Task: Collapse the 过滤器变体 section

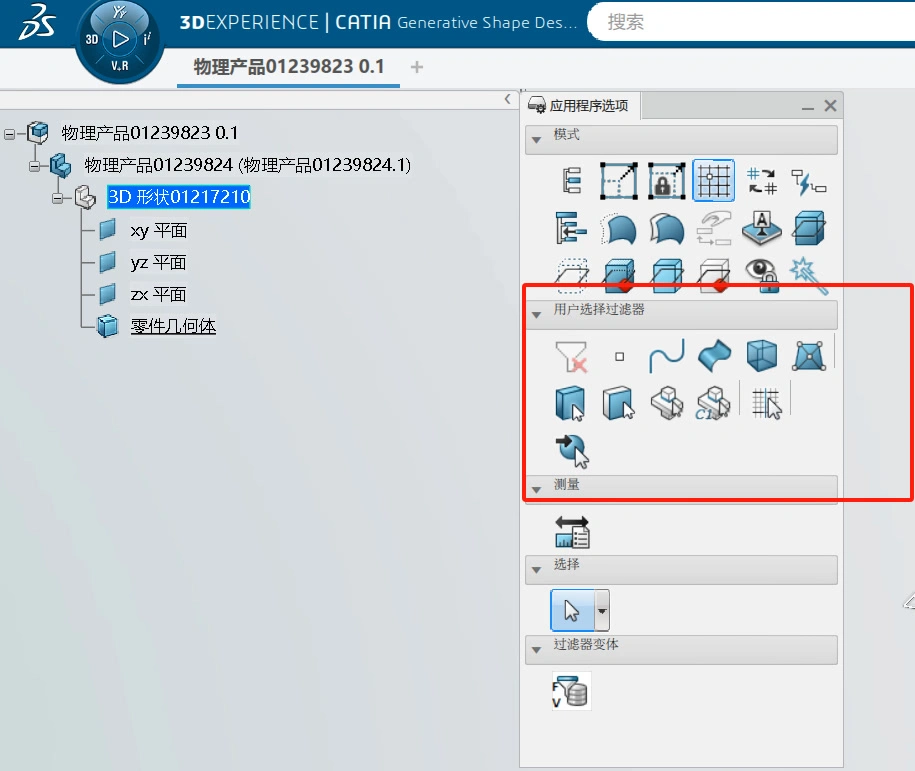Action: point(536,649)
